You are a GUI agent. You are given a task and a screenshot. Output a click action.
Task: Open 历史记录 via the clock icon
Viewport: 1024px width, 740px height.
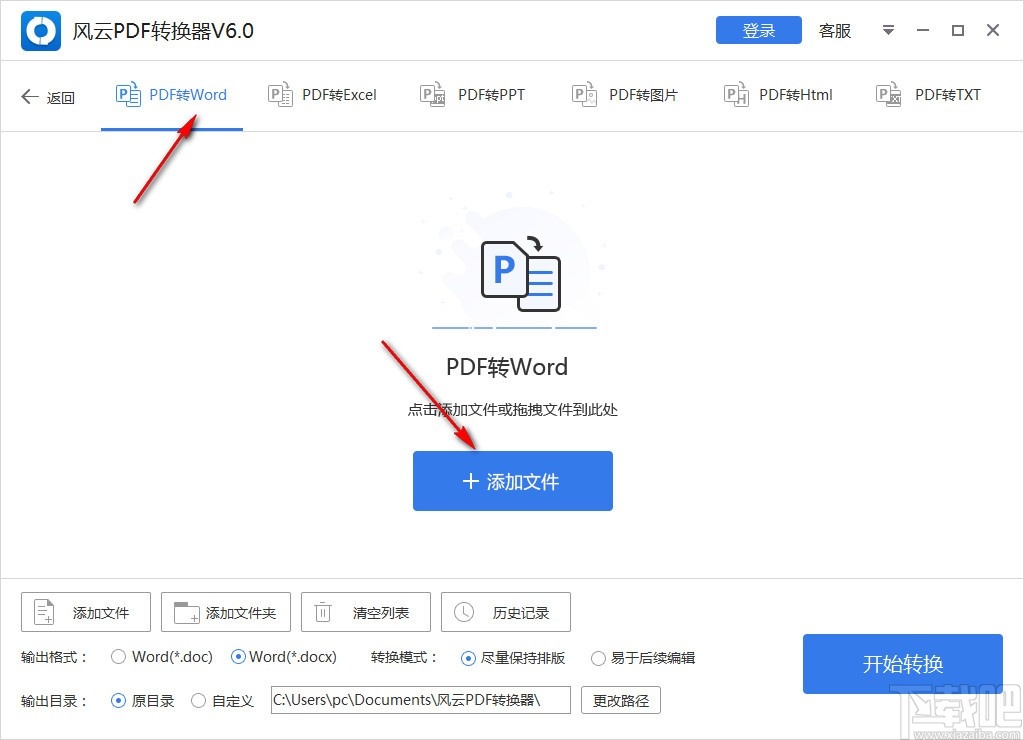[x=463, y=611]
